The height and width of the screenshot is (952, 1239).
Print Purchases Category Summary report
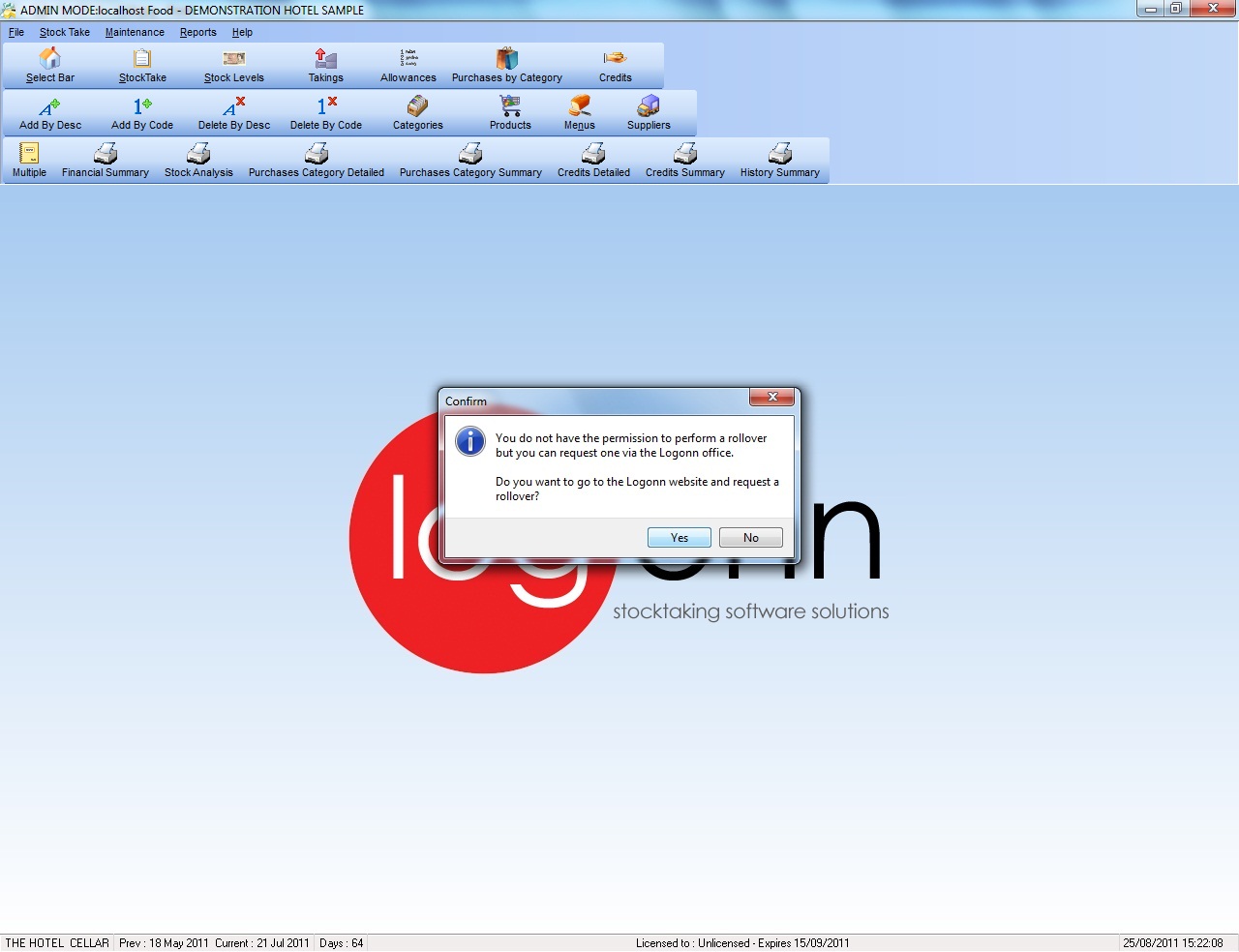[470, 161]
